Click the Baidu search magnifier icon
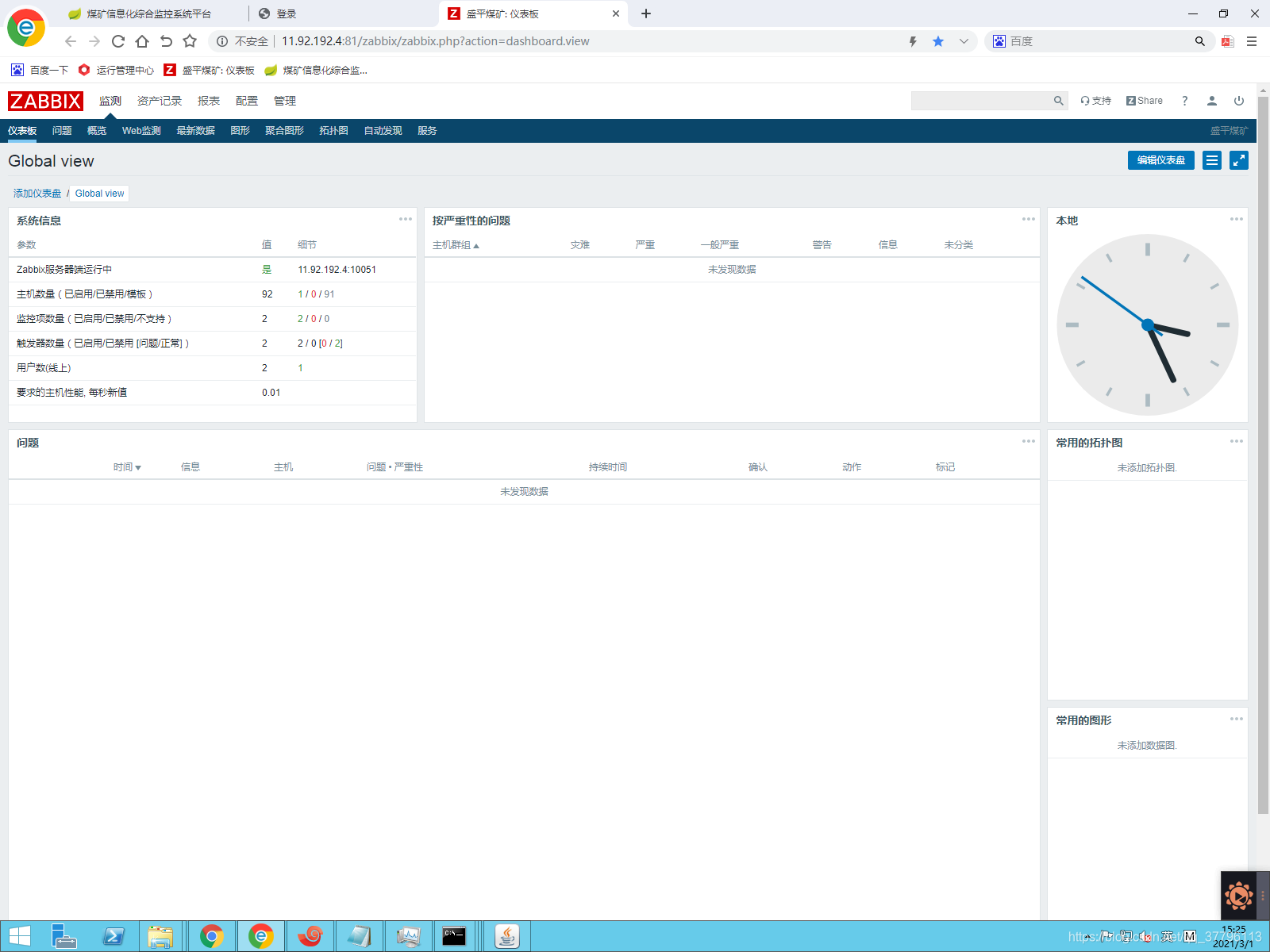 click(1200, 41)
